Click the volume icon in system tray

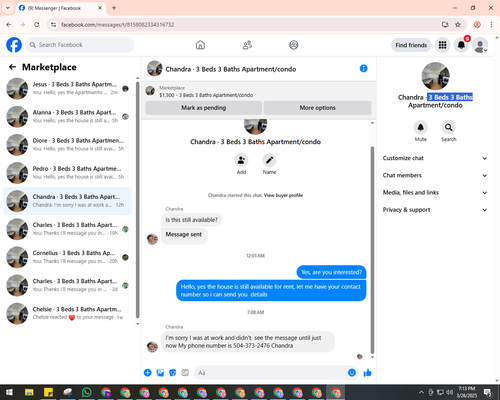click(449, 392)
